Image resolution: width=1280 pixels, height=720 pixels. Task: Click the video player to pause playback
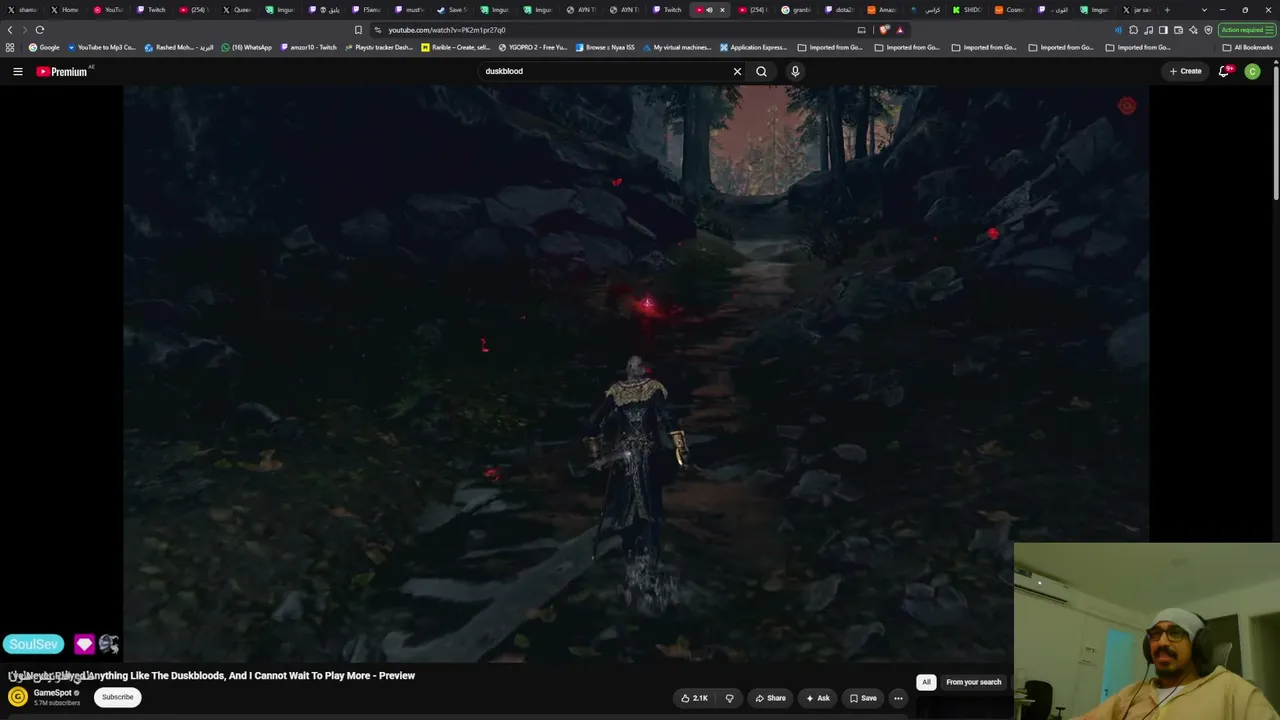(636, 373)
